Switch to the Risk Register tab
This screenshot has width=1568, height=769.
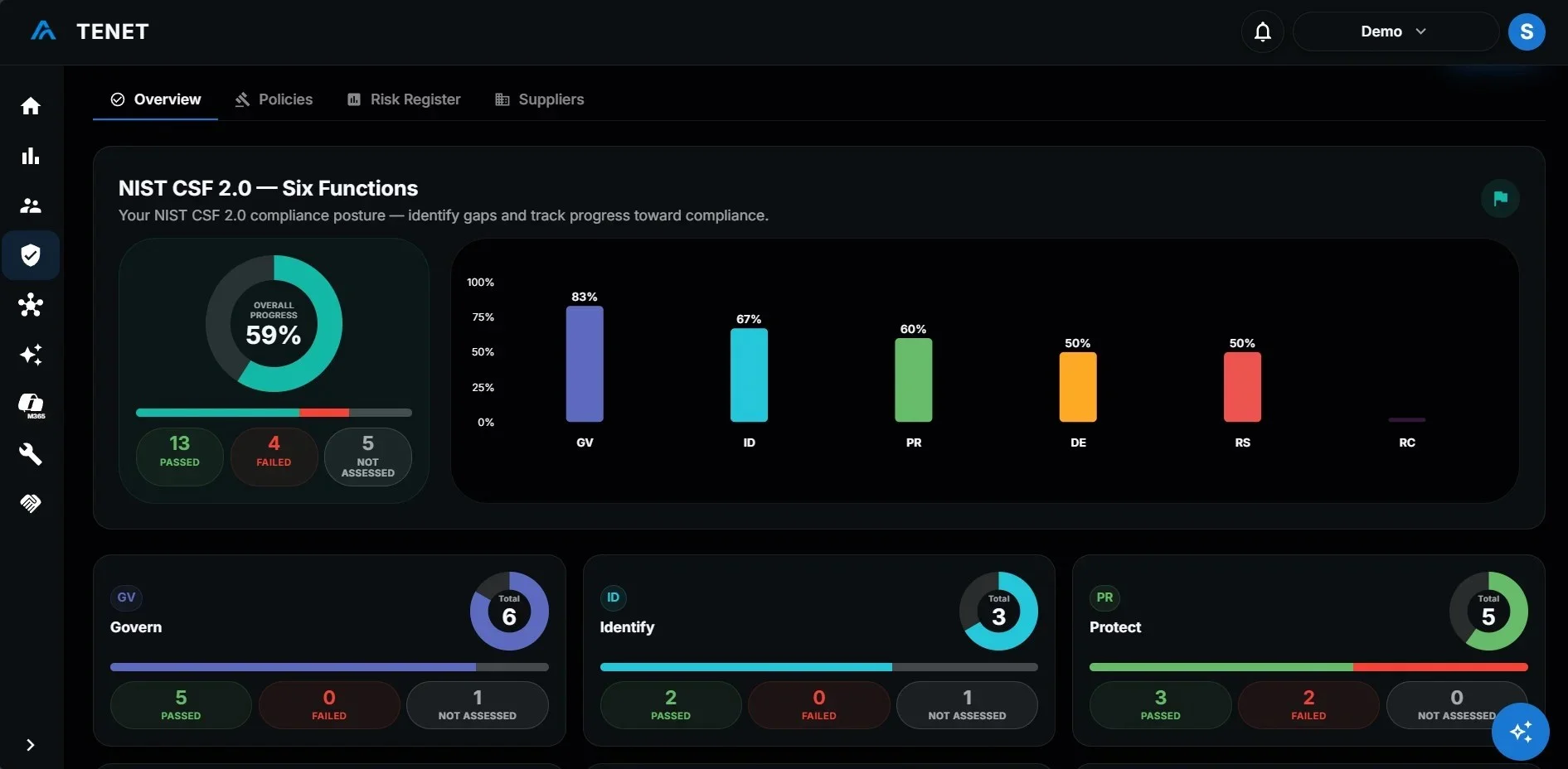(404, 99)
